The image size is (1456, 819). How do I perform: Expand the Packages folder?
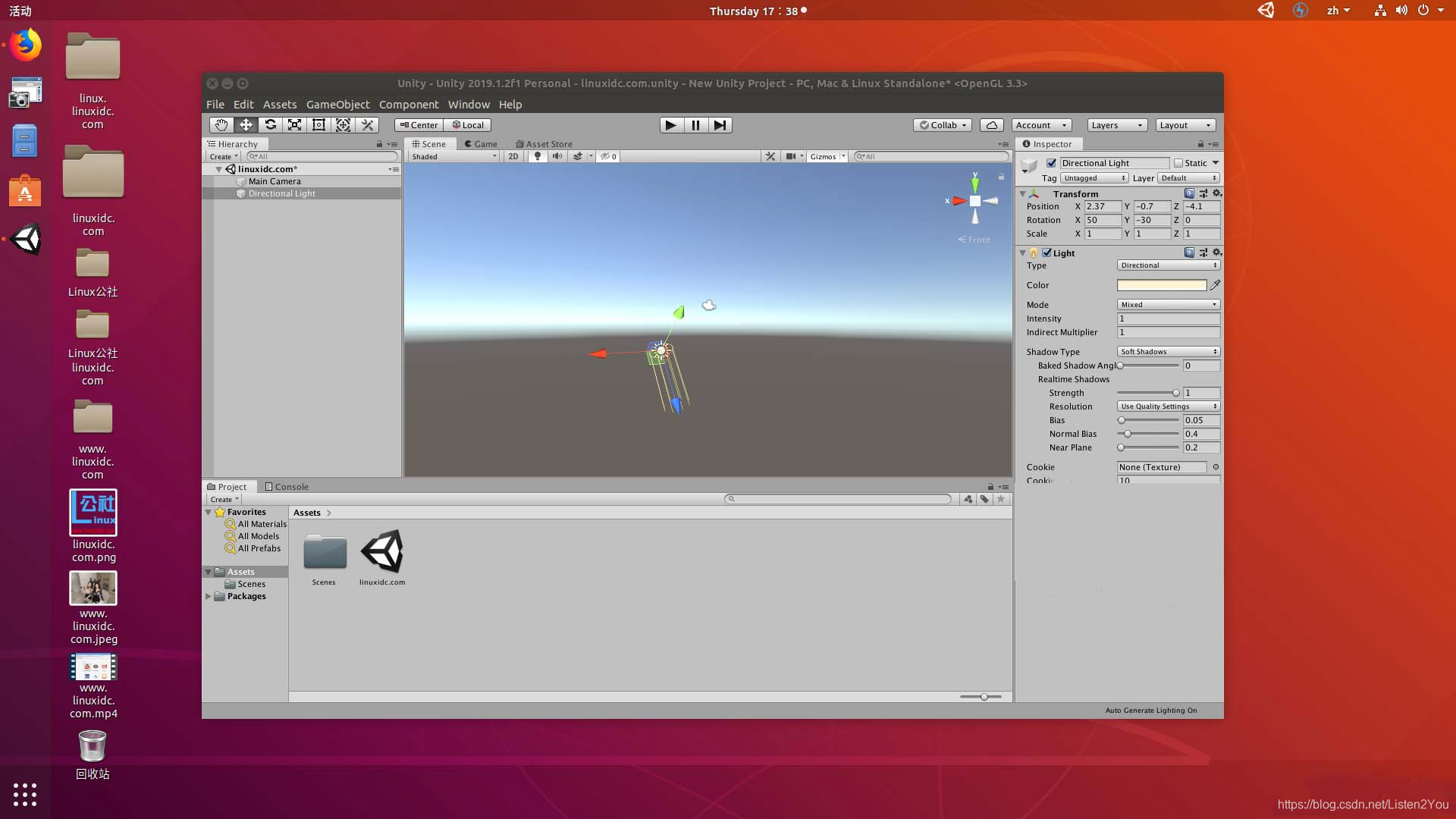[x=209, y=596]
